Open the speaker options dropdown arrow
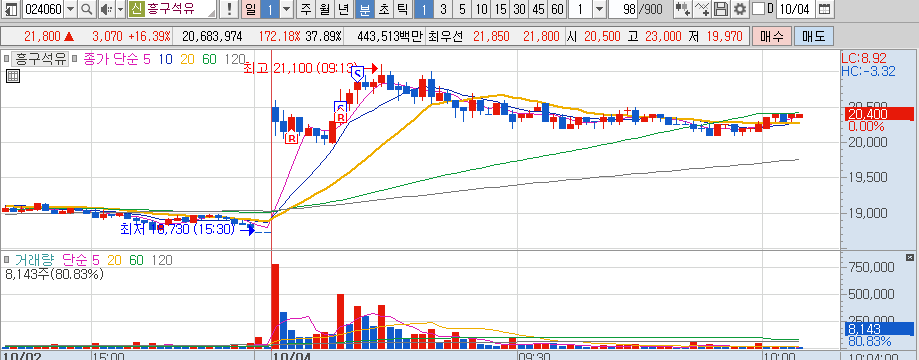The height and width of the screenshot is (360, 919). (120, 9)
